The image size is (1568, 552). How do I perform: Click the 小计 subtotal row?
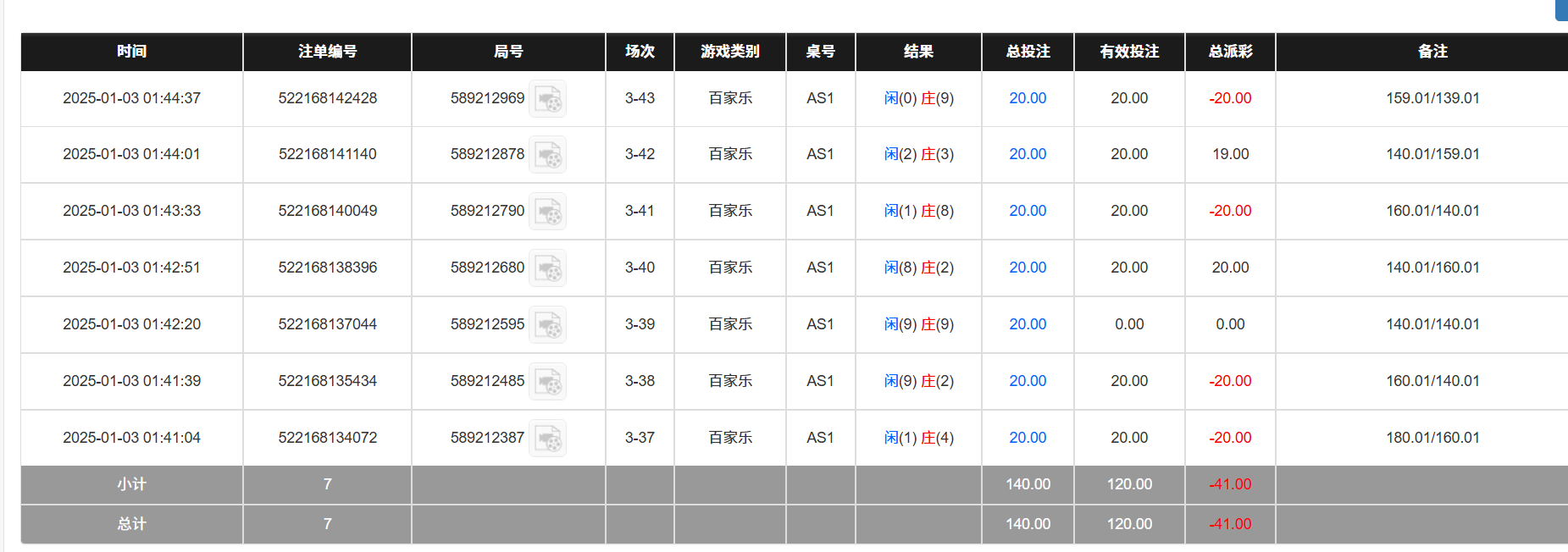[130, 484]
